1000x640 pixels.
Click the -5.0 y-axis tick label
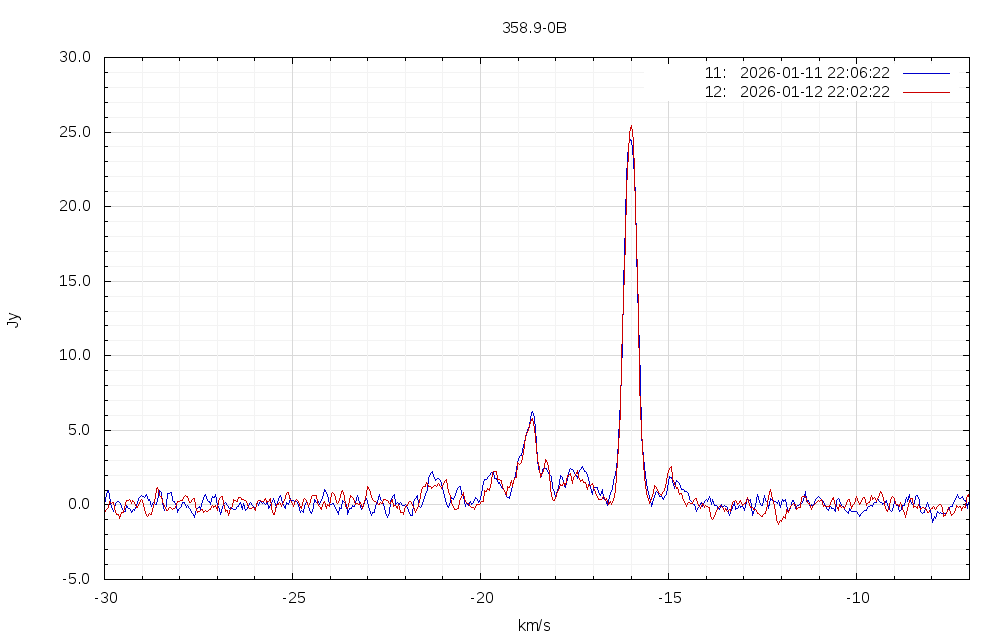point(76,579)
